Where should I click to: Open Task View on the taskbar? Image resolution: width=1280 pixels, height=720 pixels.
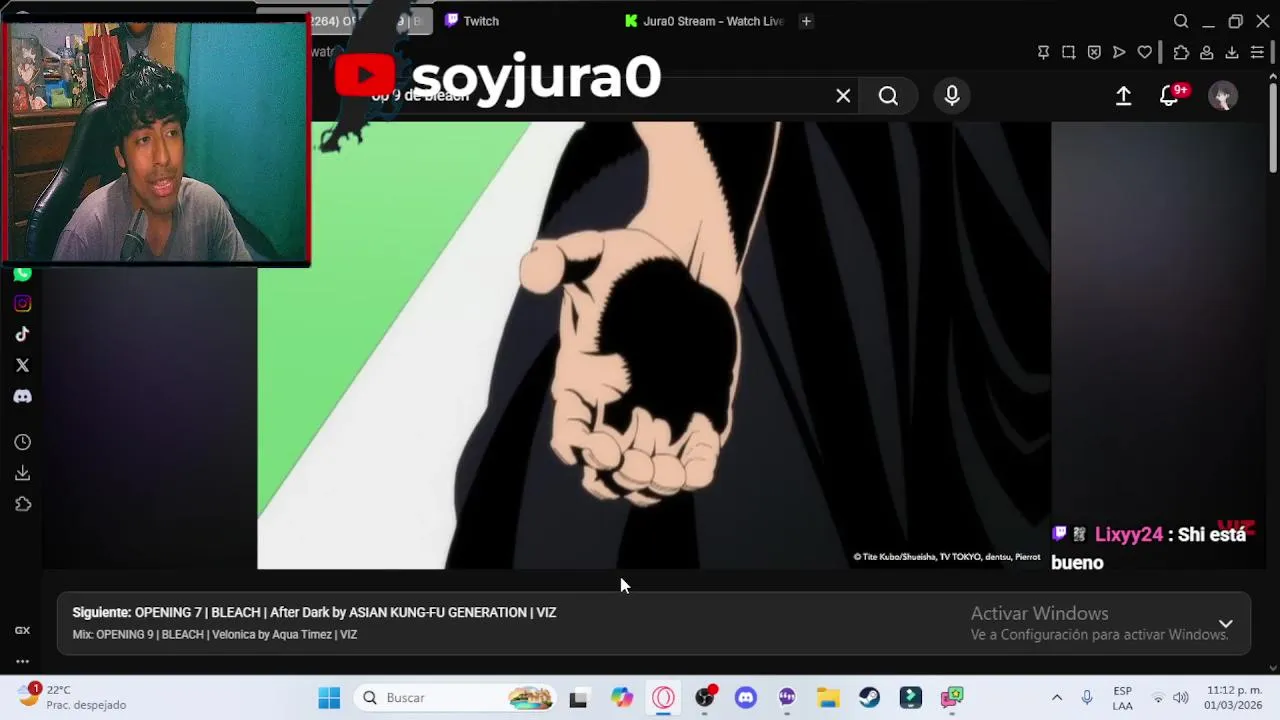[x=578, y=698]
